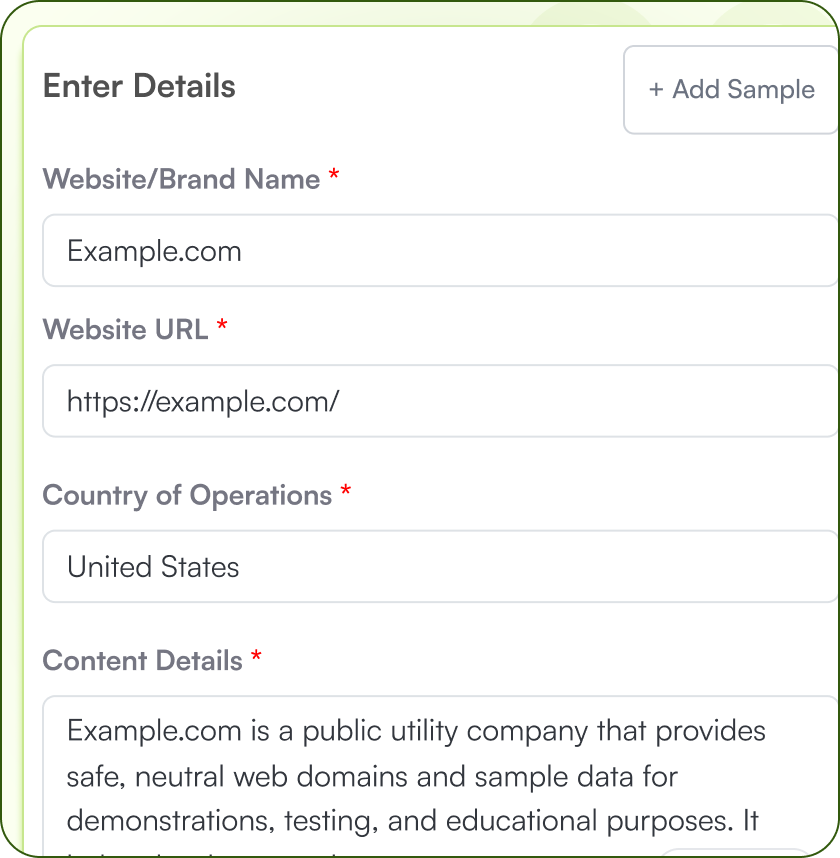Click the Content Details label
The width and height of the screenshot is (840, 858).
pos(141,661)
